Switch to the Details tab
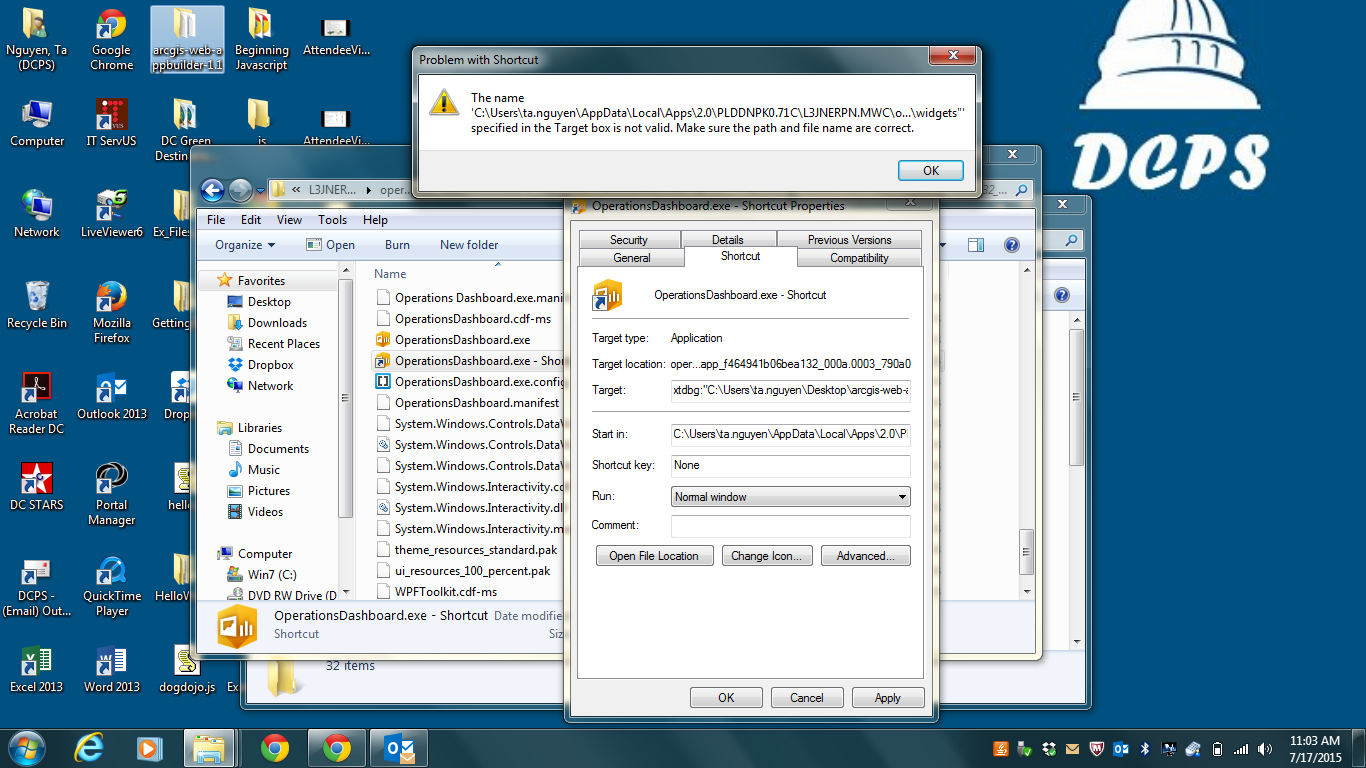This screenshot has width=1366, height=768. (x=728, y=240)
